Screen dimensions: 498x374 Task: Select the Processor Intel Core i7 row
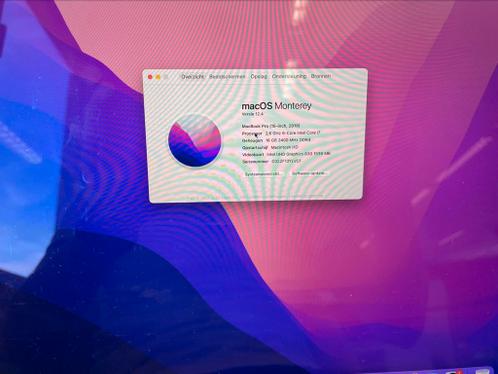pos(281,133)
